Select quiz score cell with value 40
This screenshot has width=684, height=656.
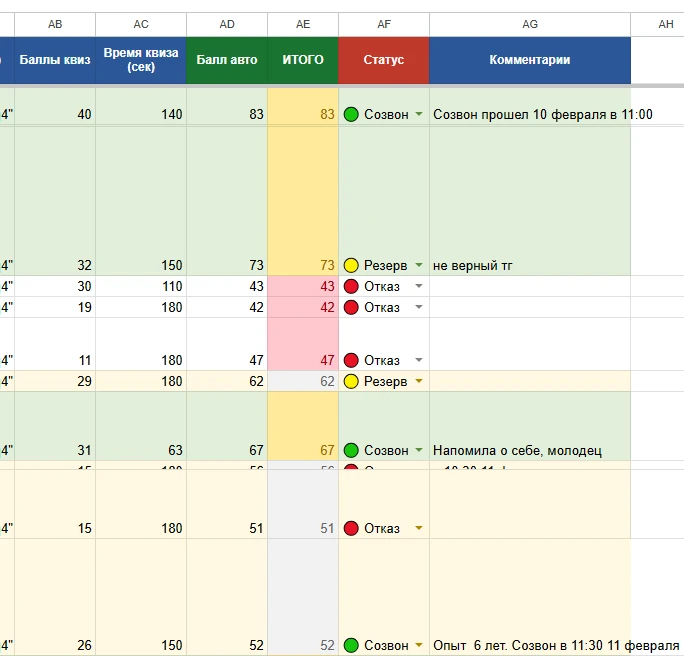55,107
